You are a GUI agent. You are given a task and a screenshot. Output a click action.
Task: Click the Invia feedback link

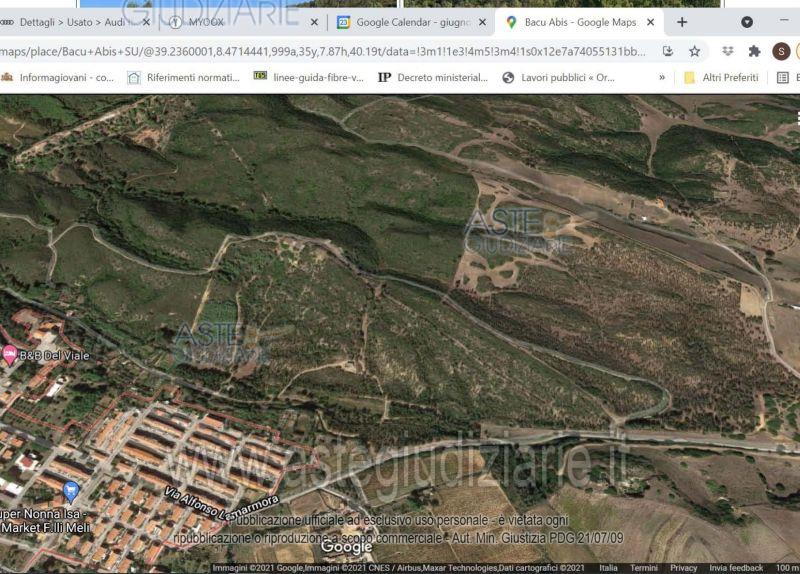coord(736,568)
